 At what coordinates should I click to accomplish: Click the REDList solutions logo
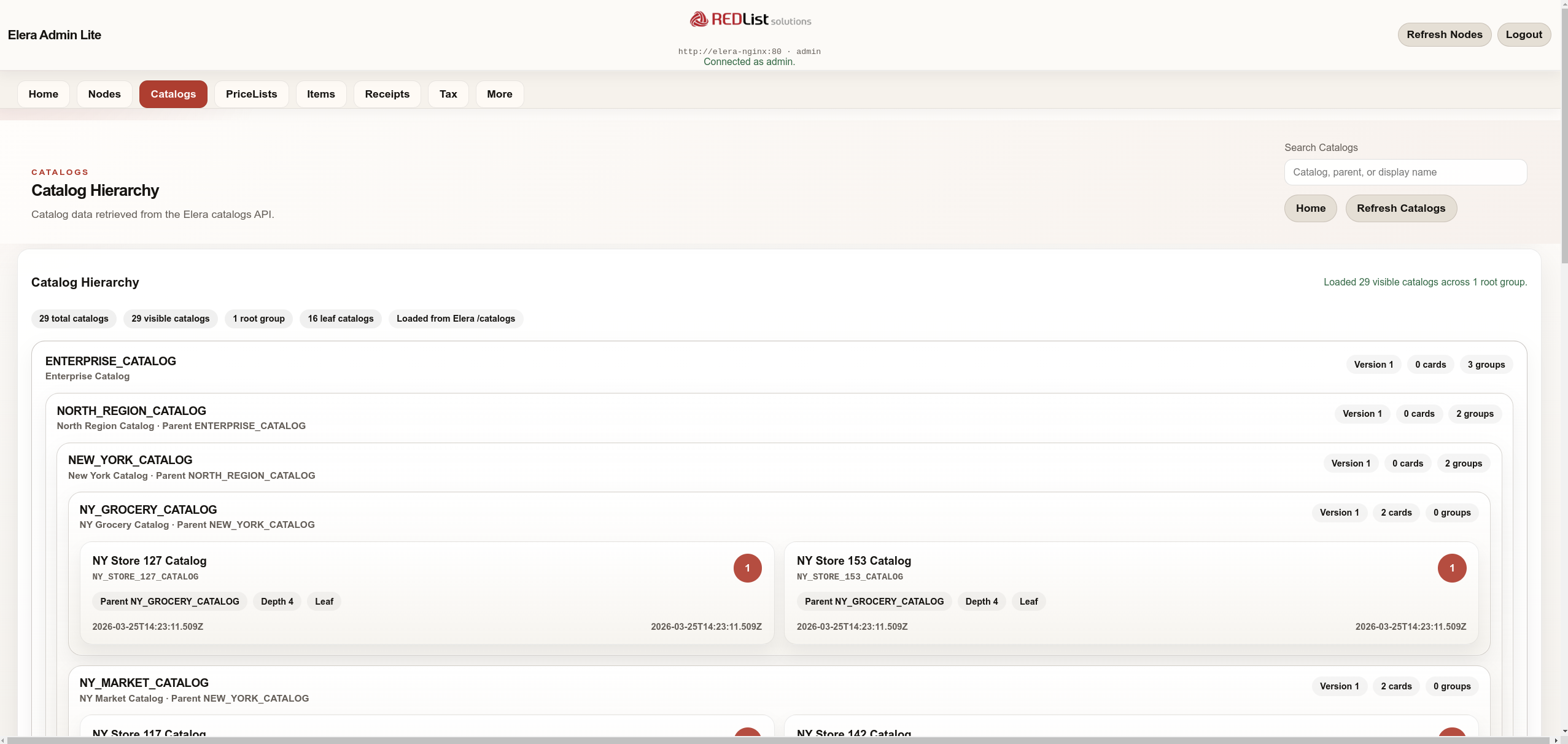pyautogui.click(x=750, y=20)
